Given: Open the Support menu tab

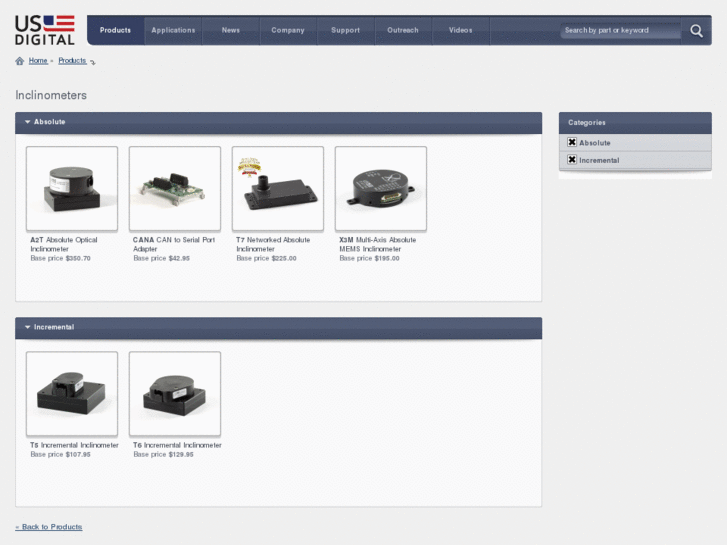Looking at the screenshot, I should [345, 30].
